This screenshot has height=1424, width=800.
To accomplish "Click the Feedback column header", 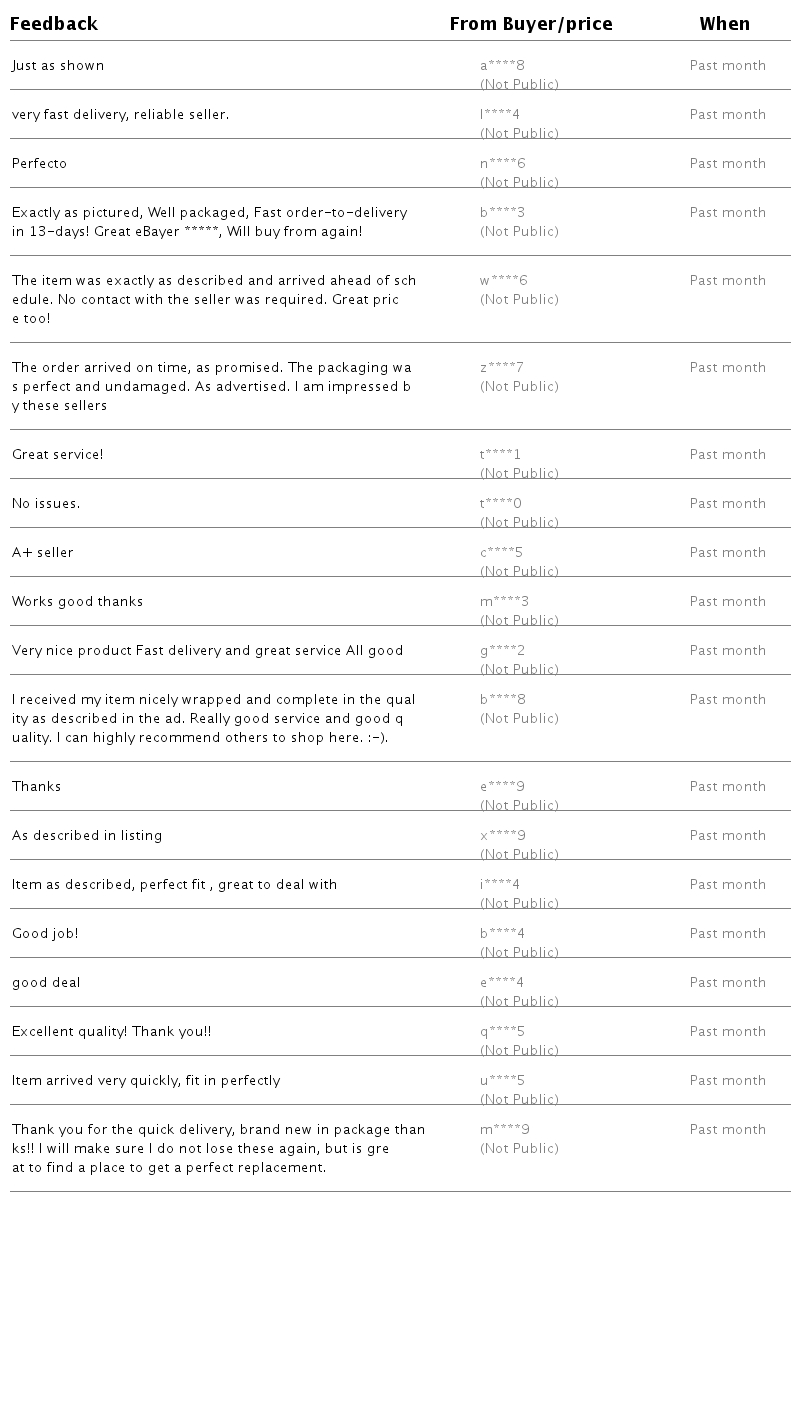I will (x=54, y=24).
